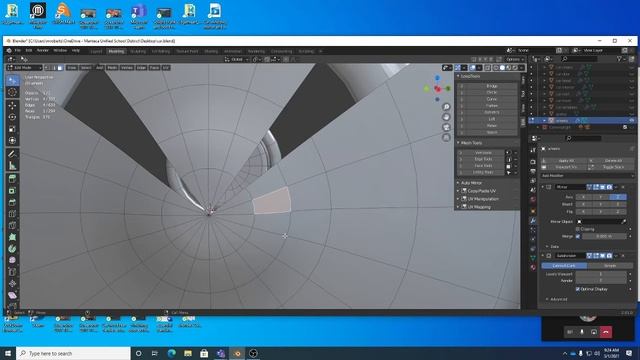
Task: Activate the Rotate tool
Action: click(12, 117)
